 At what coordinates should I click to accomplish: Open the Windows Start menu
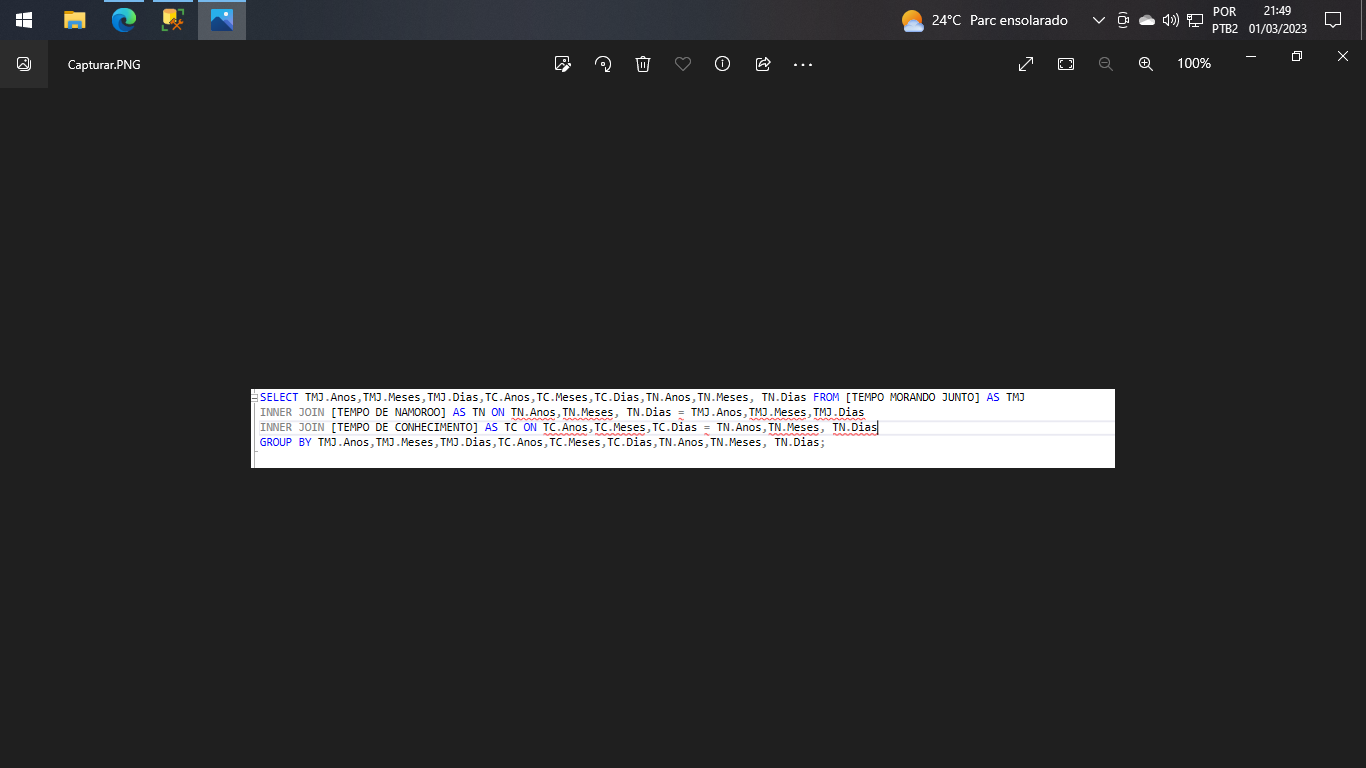(24, 20)
